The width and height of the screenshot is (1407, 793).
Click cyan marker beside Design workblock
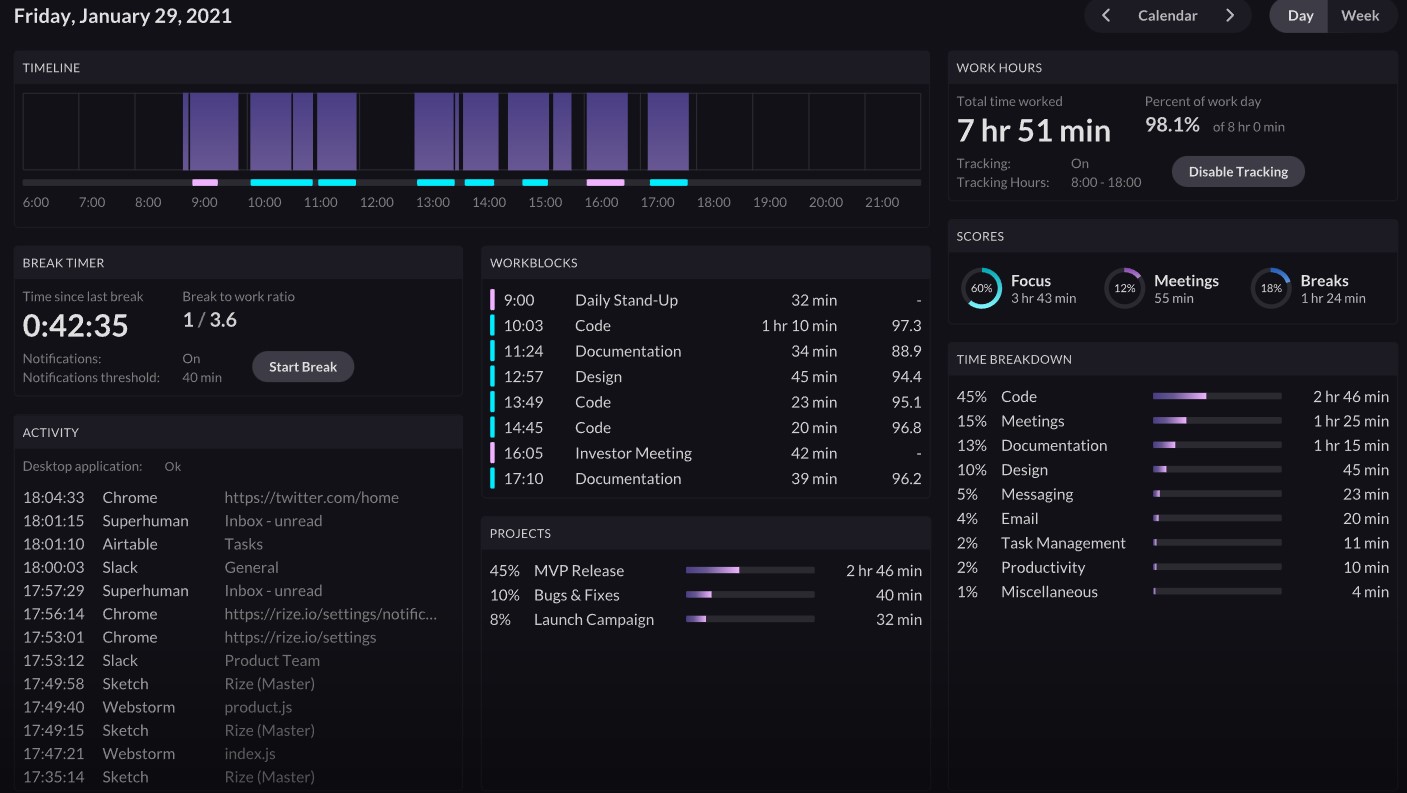click(x=492, y=377)
